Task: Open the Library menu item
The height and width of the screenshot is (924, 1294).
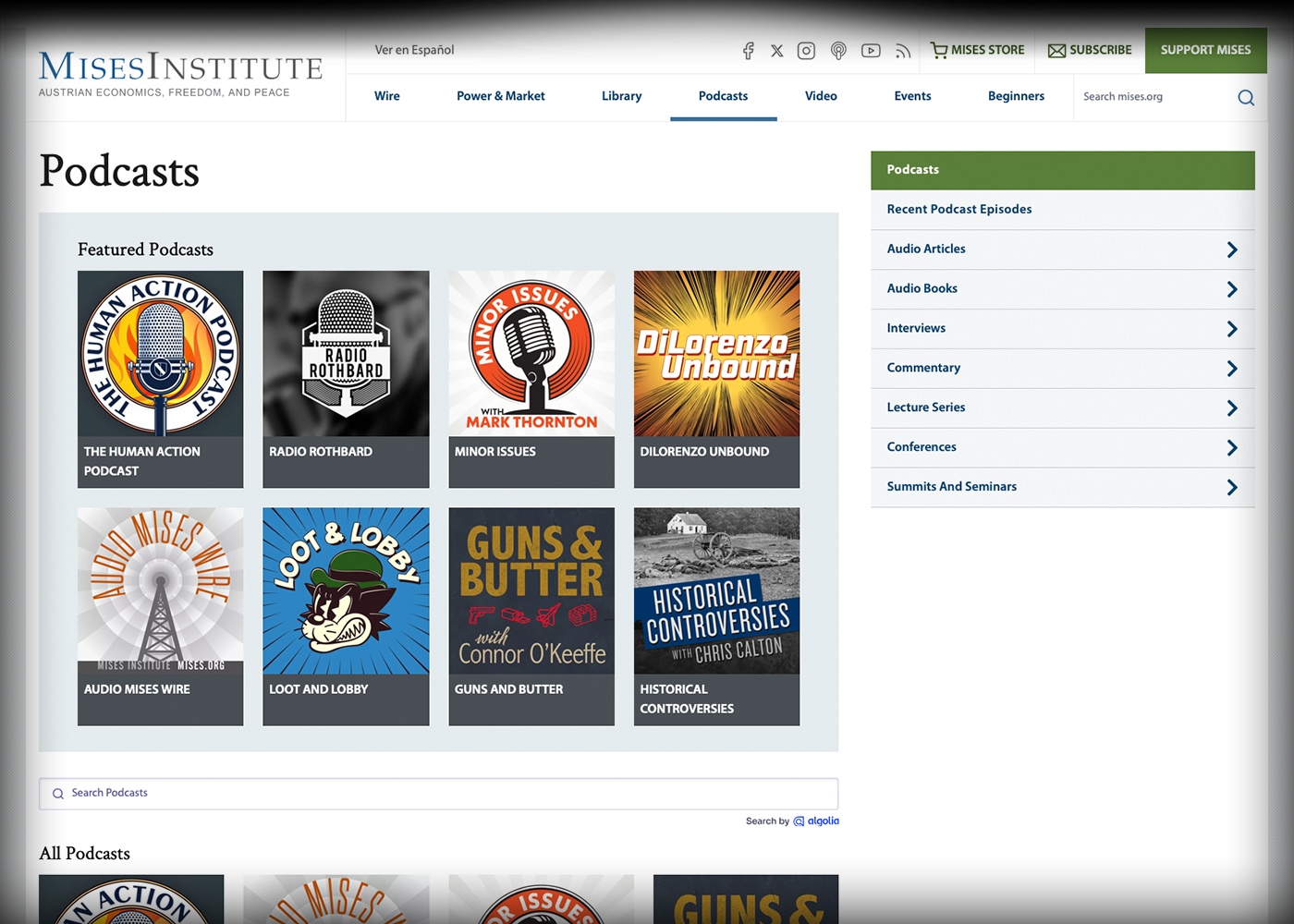Action: (x=621, y=96)
